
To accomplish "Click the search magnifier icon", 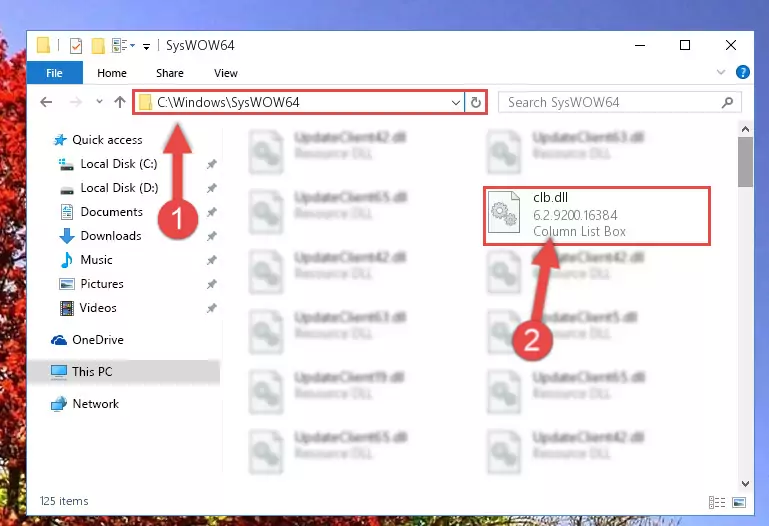I will 728,102.
